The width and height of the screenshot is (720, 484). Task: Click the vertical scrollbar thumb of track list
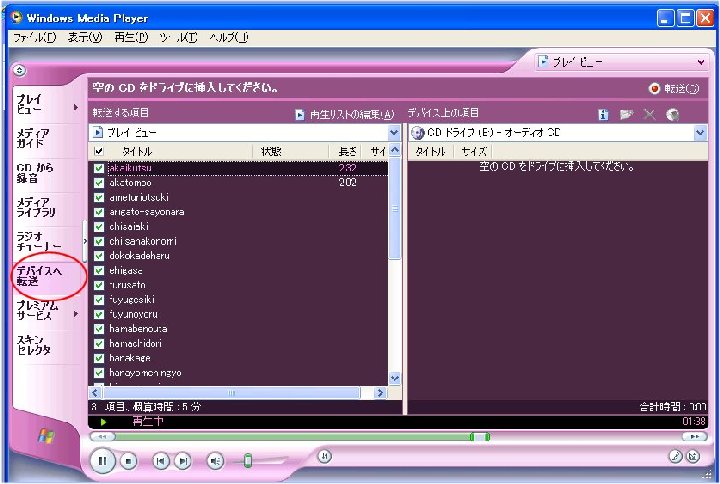point(395,209)
